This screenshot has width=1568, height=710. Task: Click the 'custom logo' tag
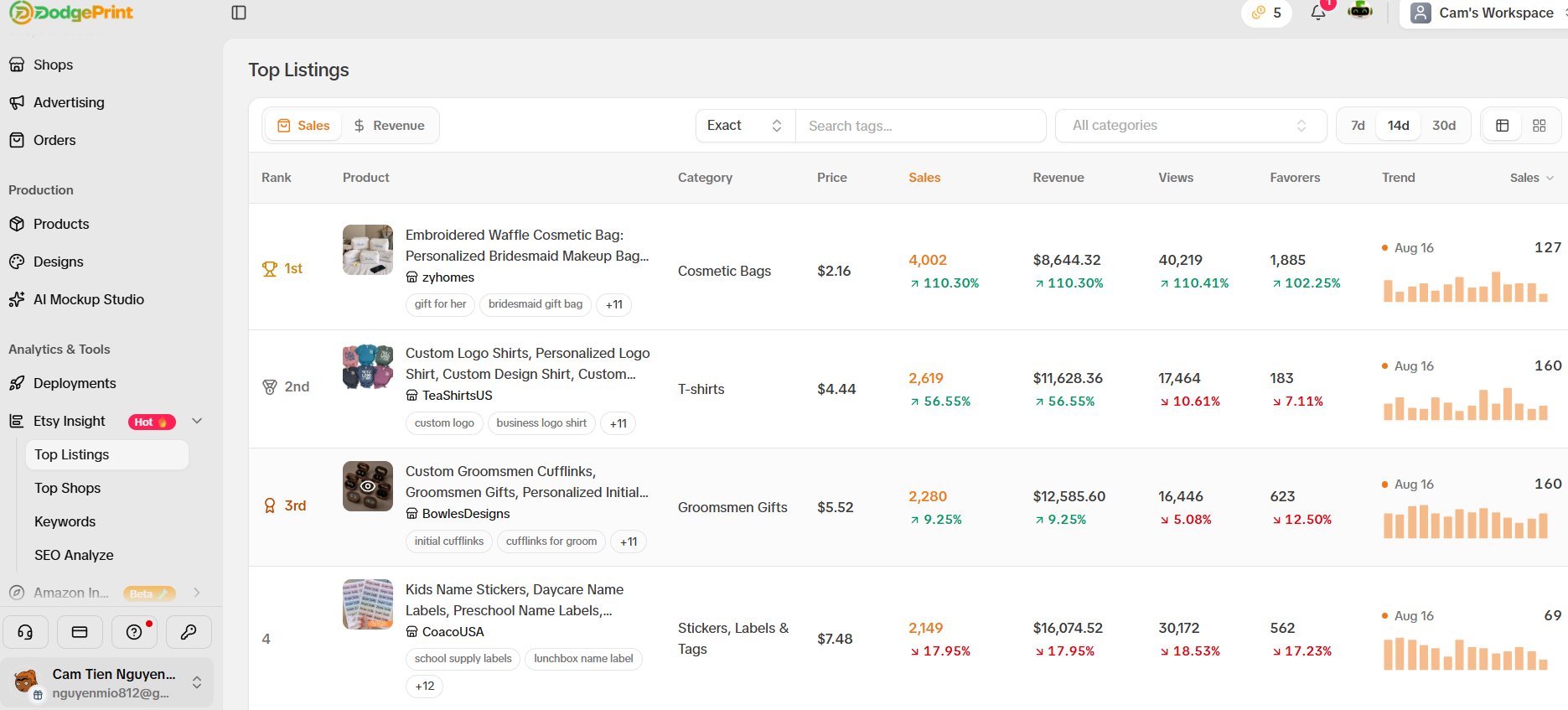444,423
